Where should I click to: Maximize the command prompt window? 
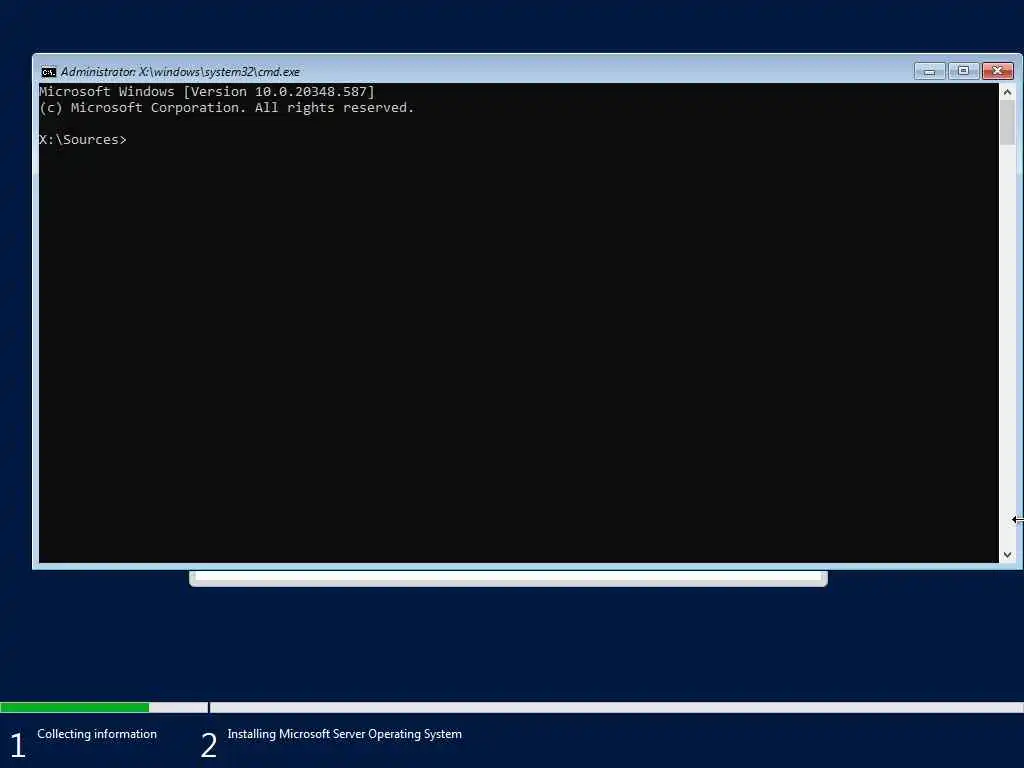click(x=963, y=71)
